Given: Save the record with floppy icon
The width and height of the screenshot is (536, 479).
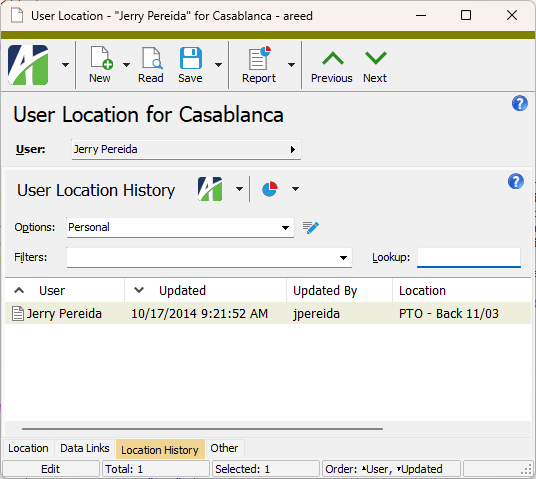Looking at the screenshot, I should pos(190,58).
